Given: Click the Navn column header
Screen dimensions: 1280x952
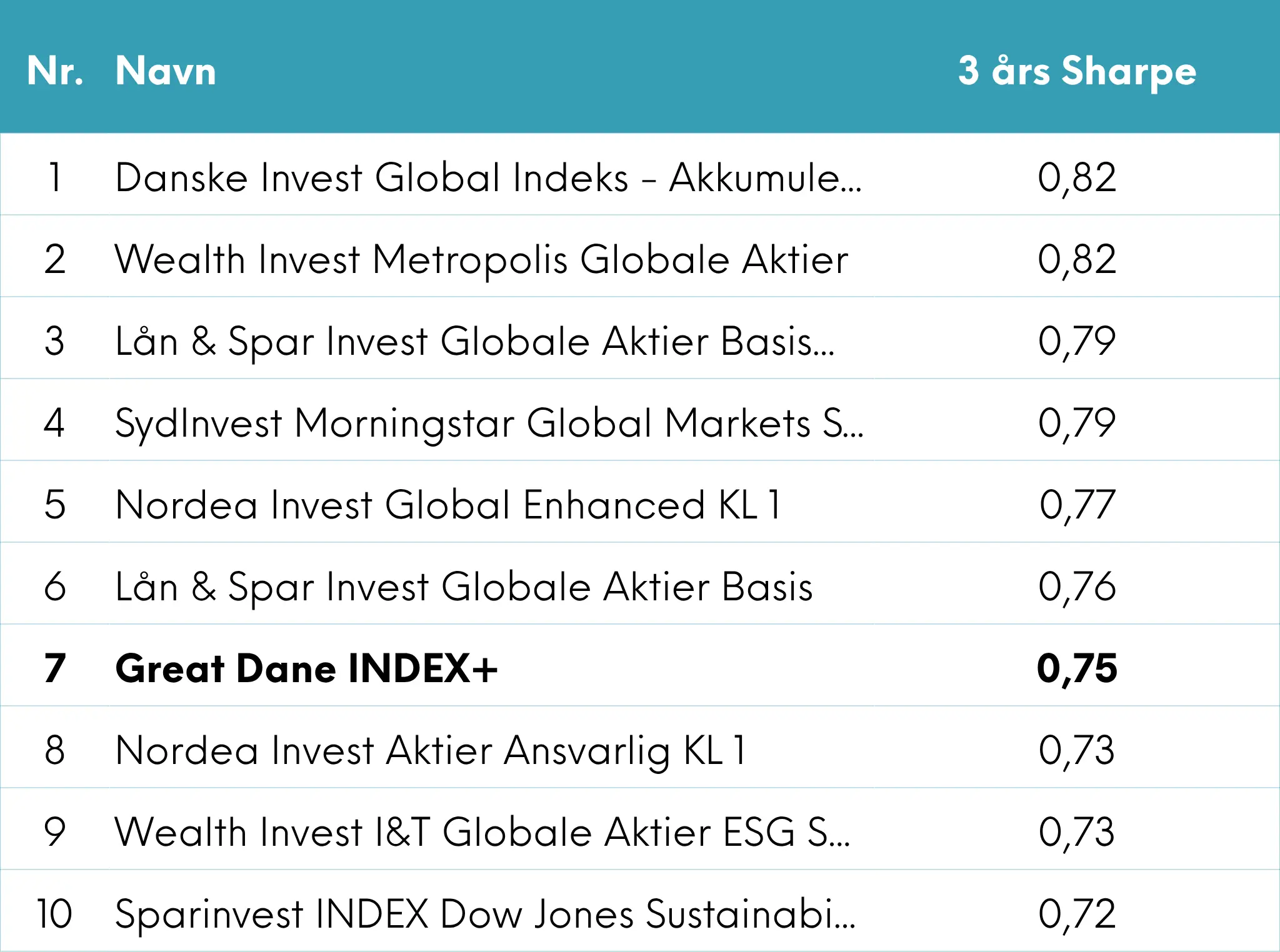Looking at the screenshot, I should (x=166, y=71).
